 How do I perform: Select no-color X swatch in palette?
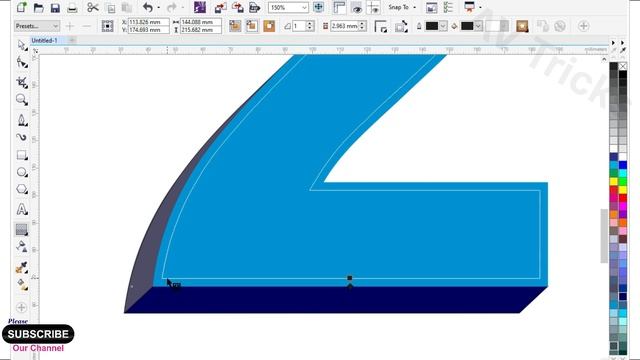[622, 66]
